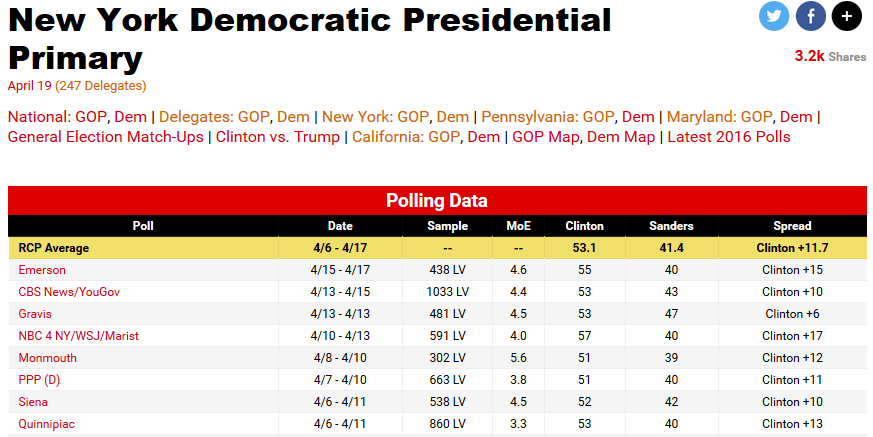Open Latest 2016 Polls
Viewport: 873px width, 437px height.
(x=728, y=137)
